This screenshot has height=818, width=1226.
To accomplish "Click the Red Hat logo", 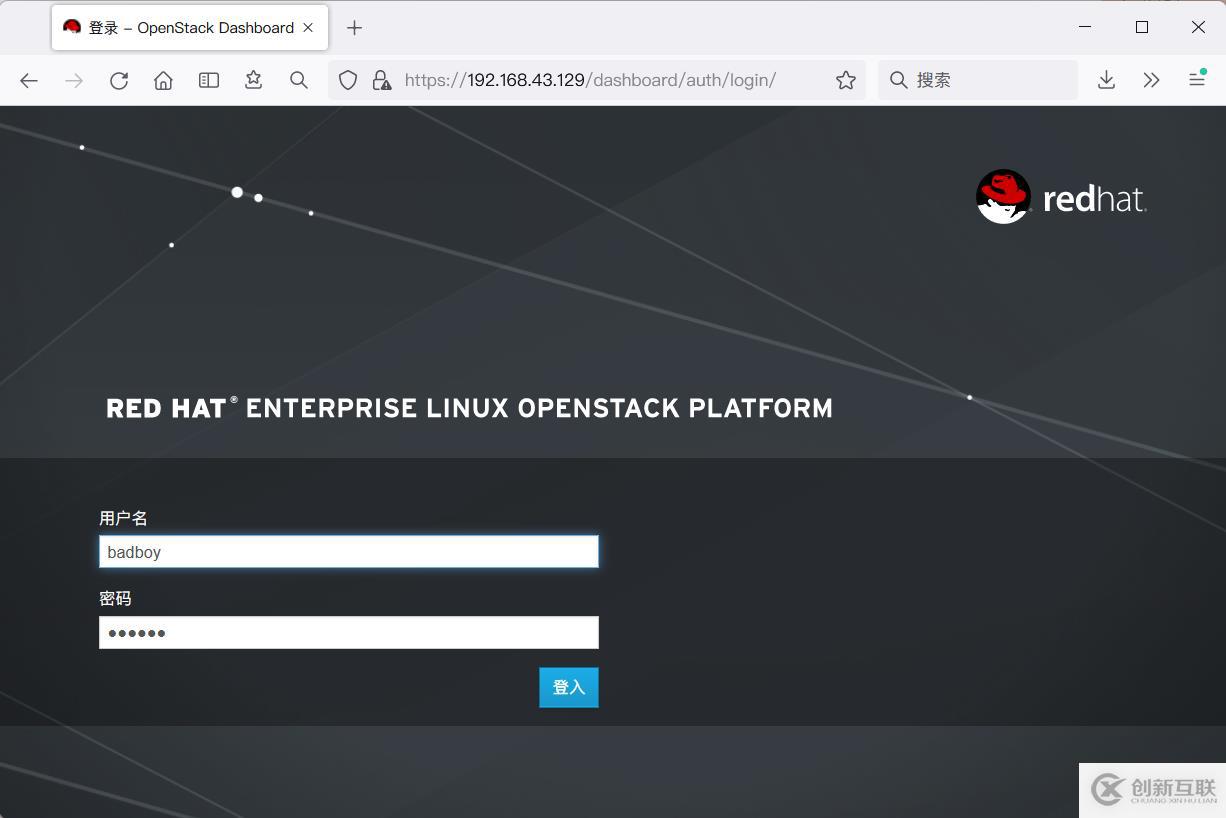I will click(x=1061, y=197).
